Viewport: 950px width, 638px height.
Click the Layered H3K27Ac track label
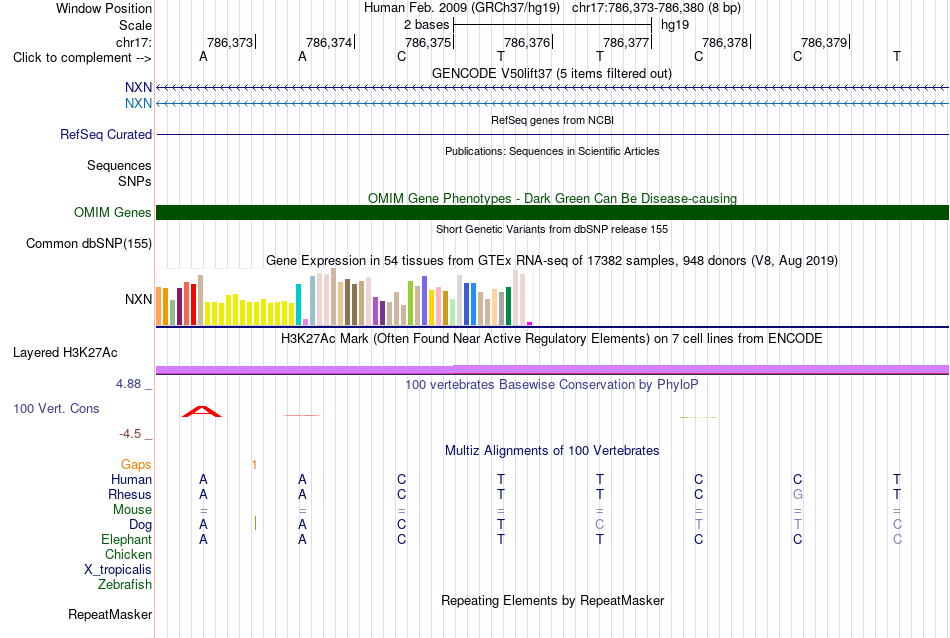coord(65,353)
